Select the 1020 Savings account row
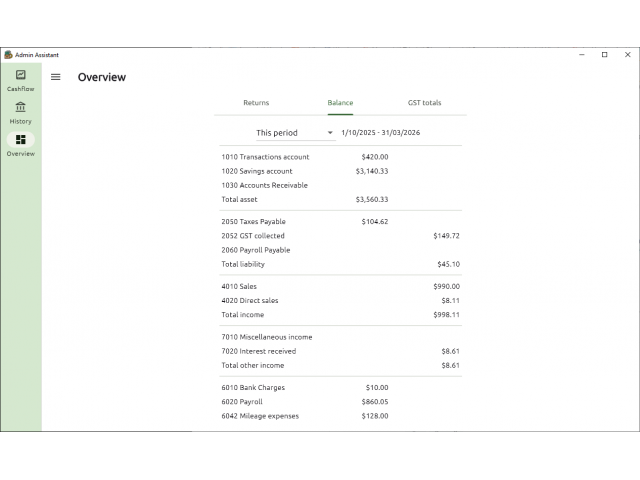Viewport: 640px width, 480px height. (257, 171)
